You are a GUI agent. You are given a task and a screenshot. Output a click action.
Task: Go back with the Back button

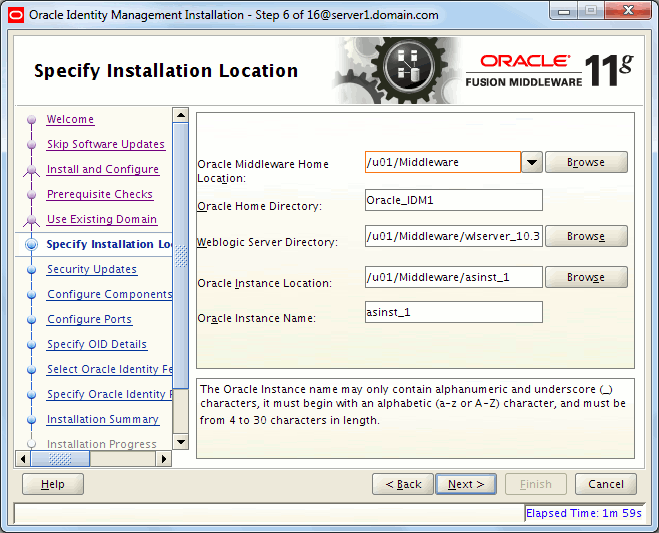[x=403, y=484]
